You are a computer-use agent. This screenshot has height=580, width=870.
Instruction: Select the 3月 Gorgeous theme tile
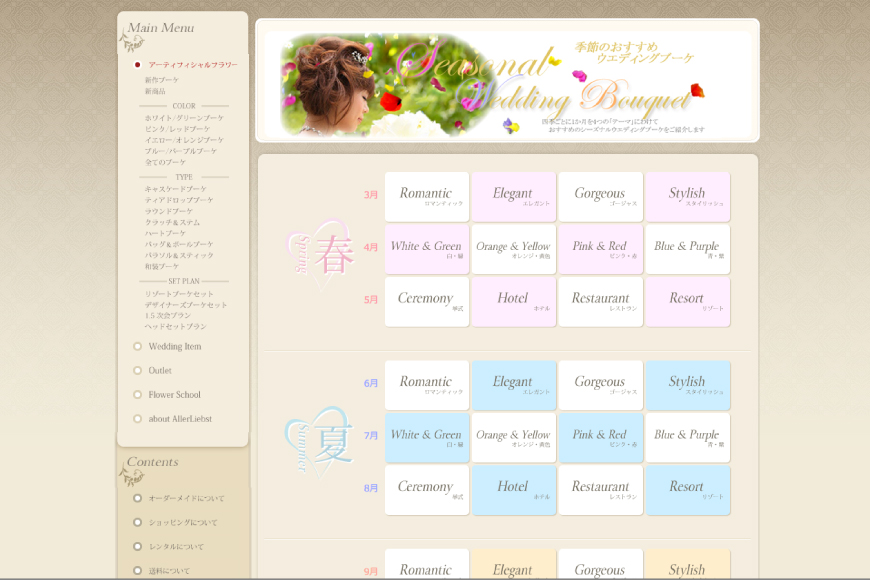(601, 197)
